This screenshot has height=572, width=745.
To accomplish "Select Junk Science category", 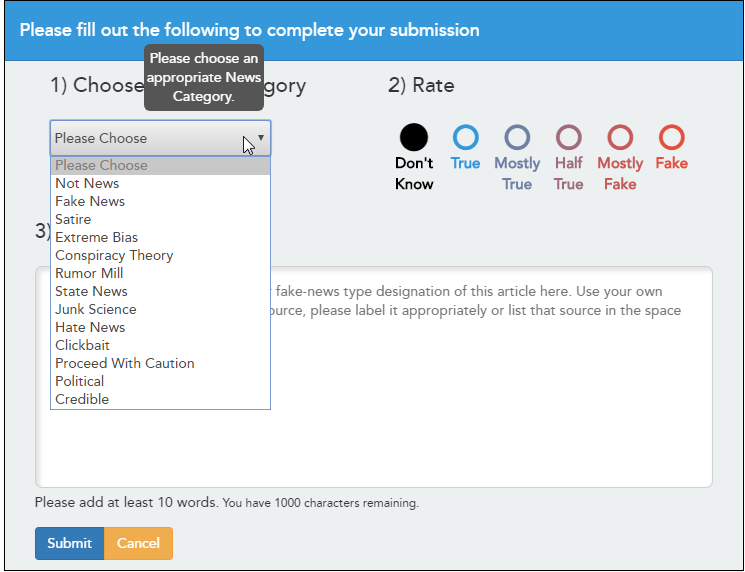I will click(161, 309).
